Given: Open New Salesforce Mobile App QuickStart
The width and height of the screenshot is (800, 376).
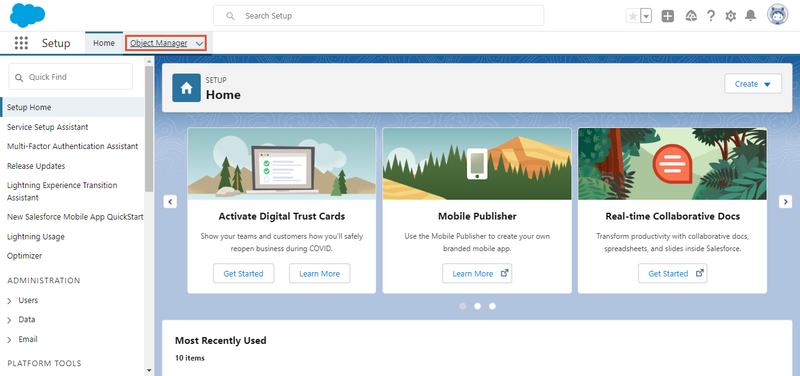Looking at the screenshot, I should tap(75, 217).
